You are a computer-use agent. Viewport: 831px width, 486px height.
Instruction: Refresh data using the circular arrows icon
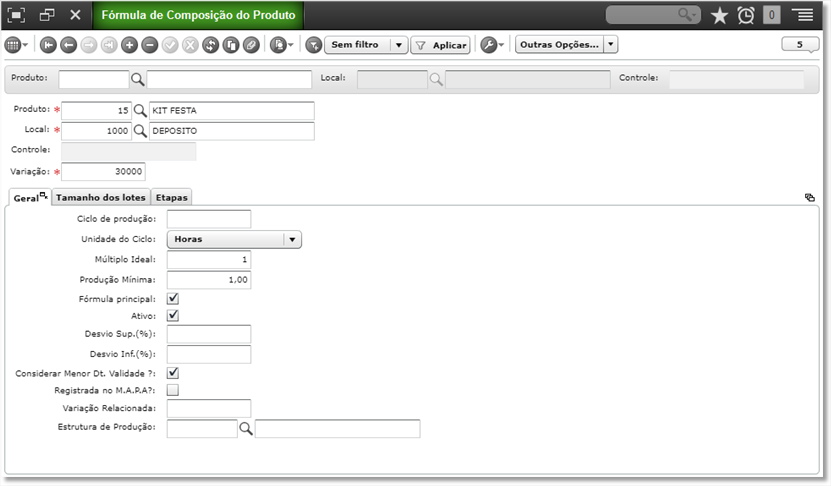(210, 46)
